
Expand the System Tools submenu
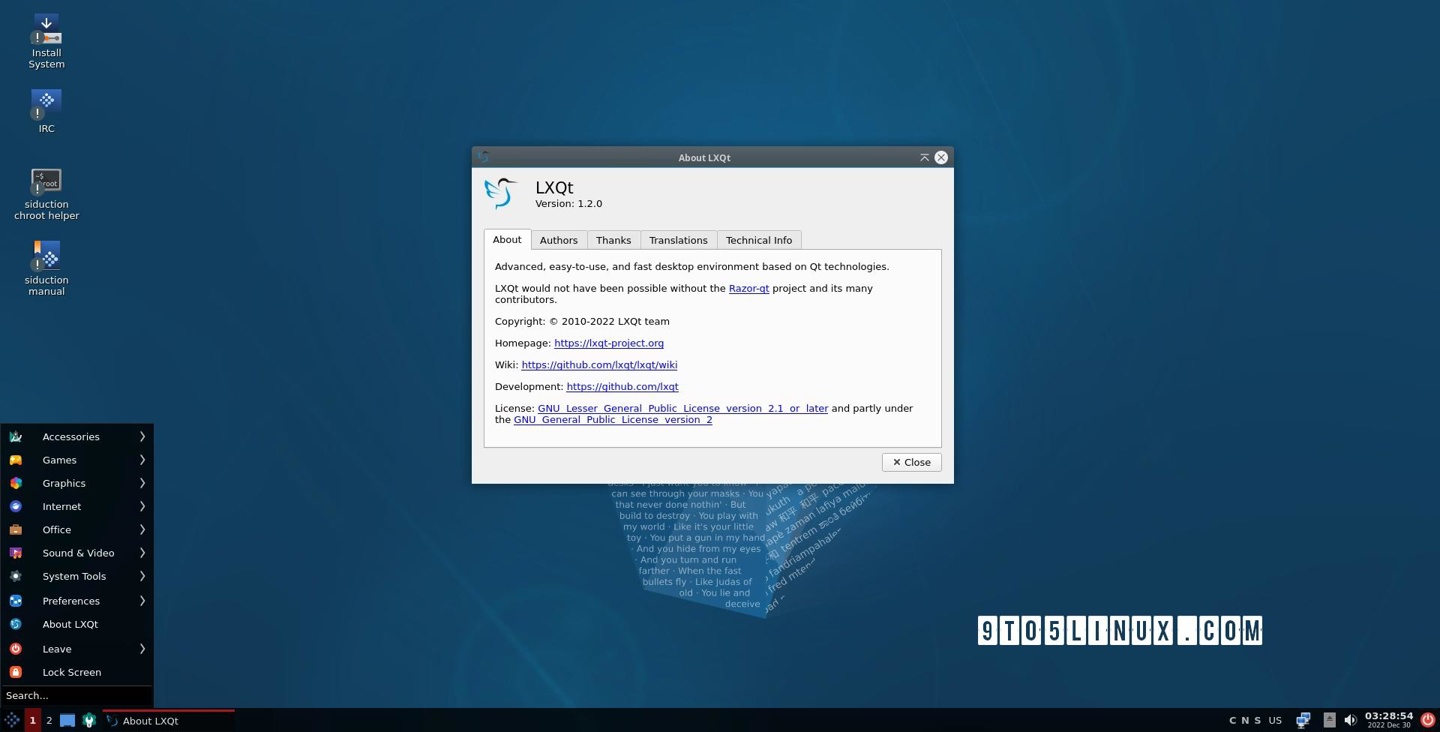tap(77, 576)
